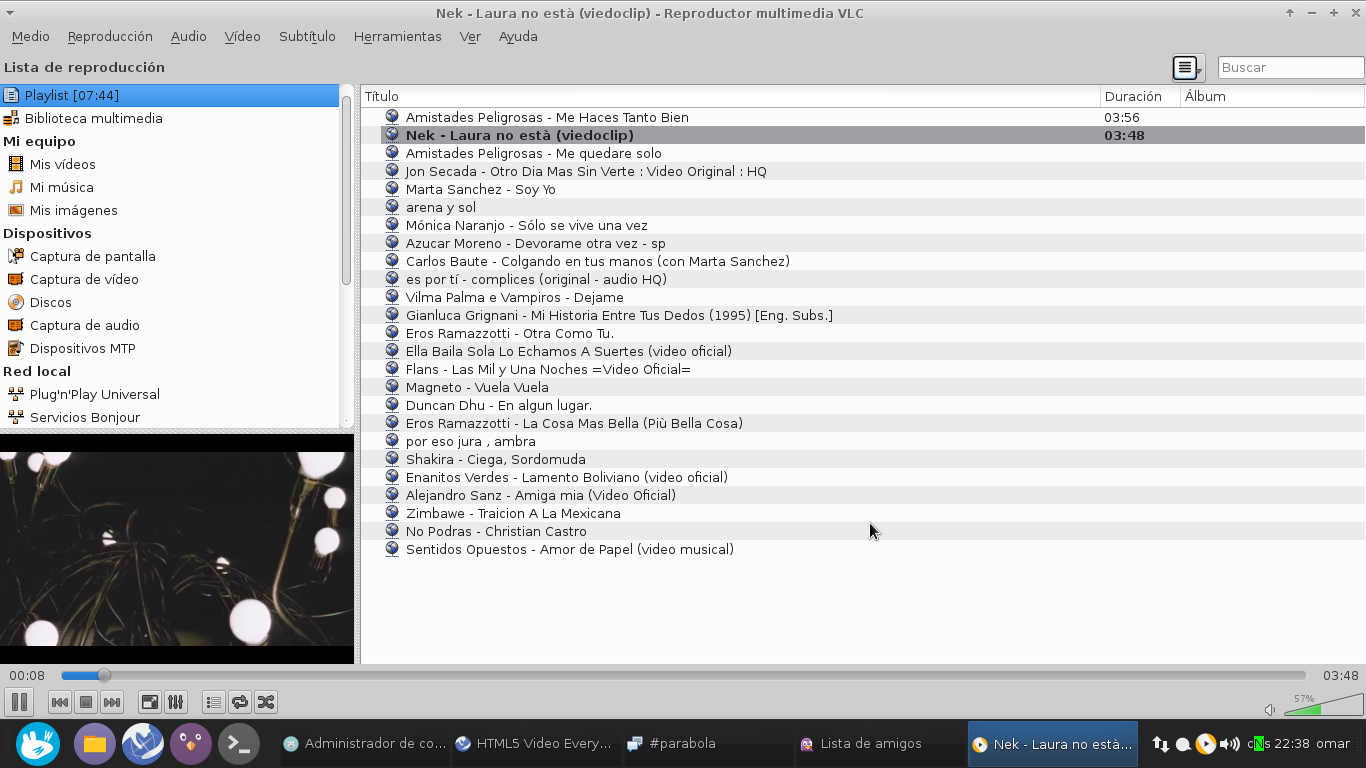Open the Ayuda menu
The image size is (1366, 768).
[x=518, y=36]
